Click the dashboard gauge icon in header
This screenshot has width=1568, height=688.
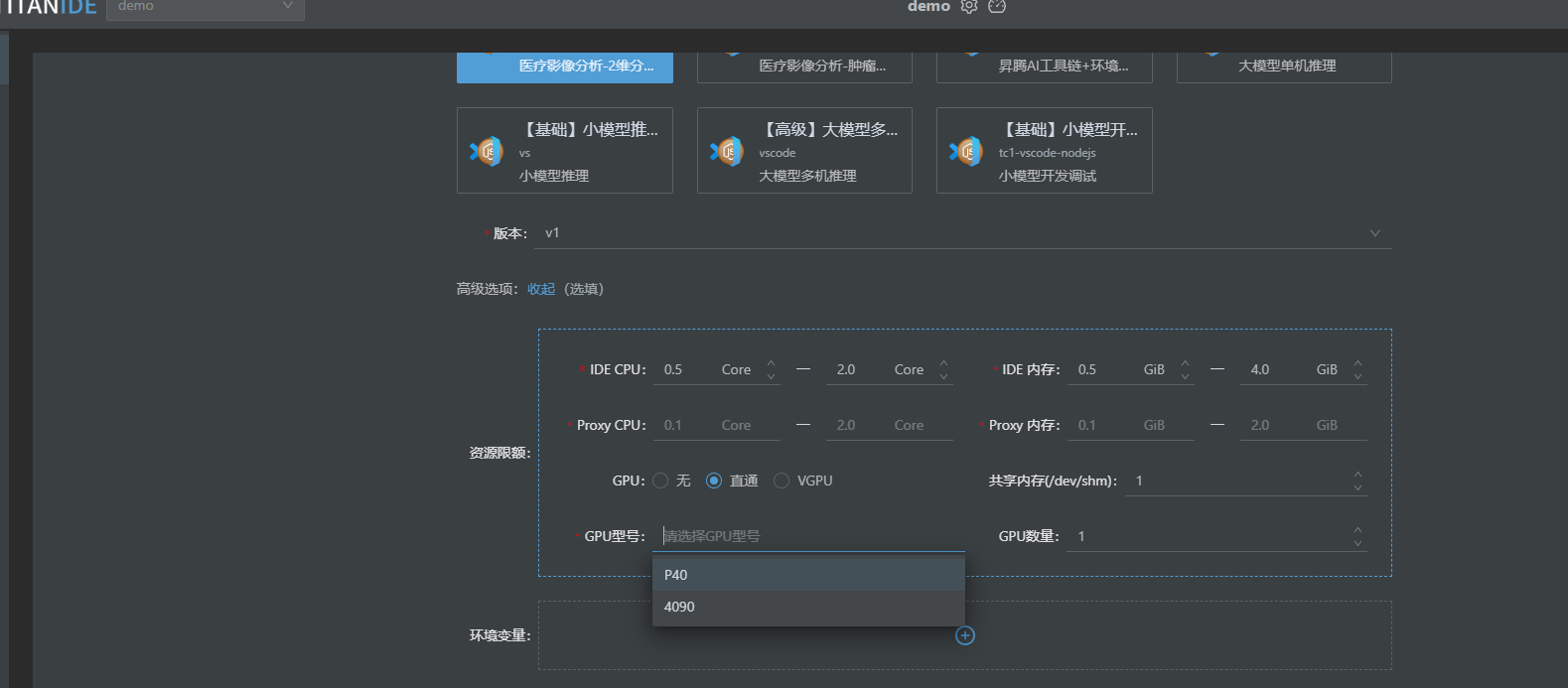(x=997, y=7)
